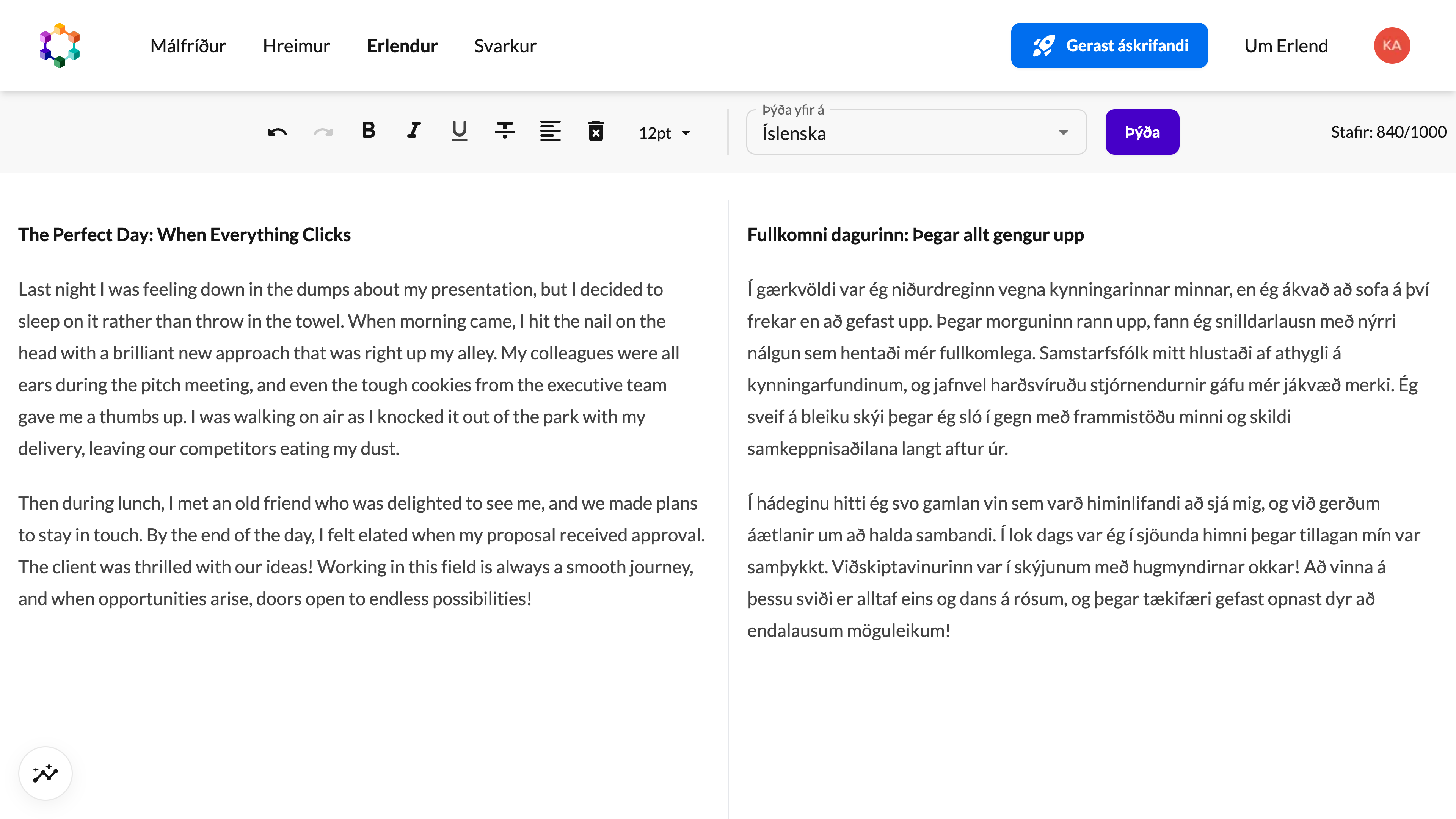Select the Erlendur navigation item
This screenshot has height=819, width=1456.
tap(402, 46)
